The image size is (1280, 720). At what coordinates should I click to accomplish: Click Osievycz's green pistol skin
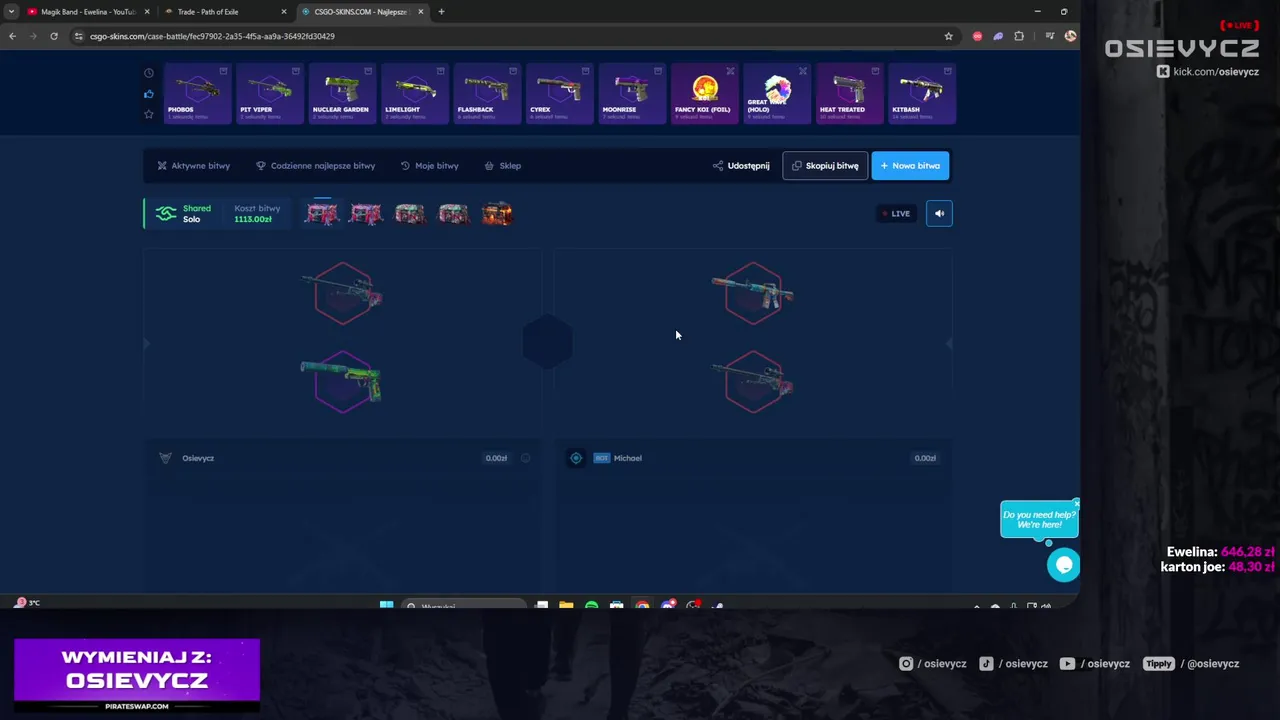tap(342, 381)
